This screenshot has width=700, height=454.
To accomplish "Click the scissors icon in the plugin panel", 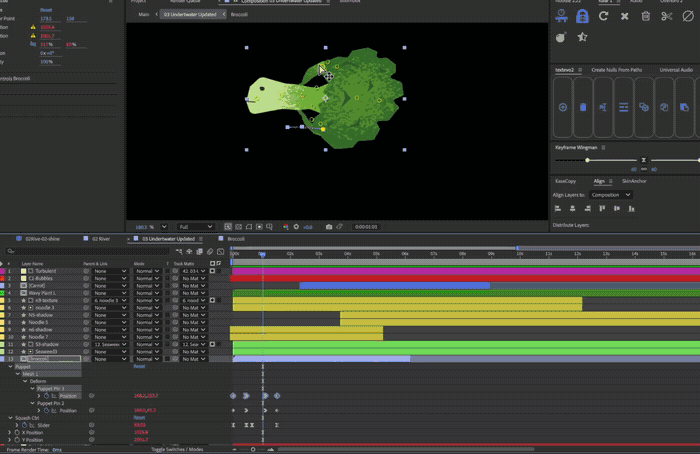I will click(667, 17).
